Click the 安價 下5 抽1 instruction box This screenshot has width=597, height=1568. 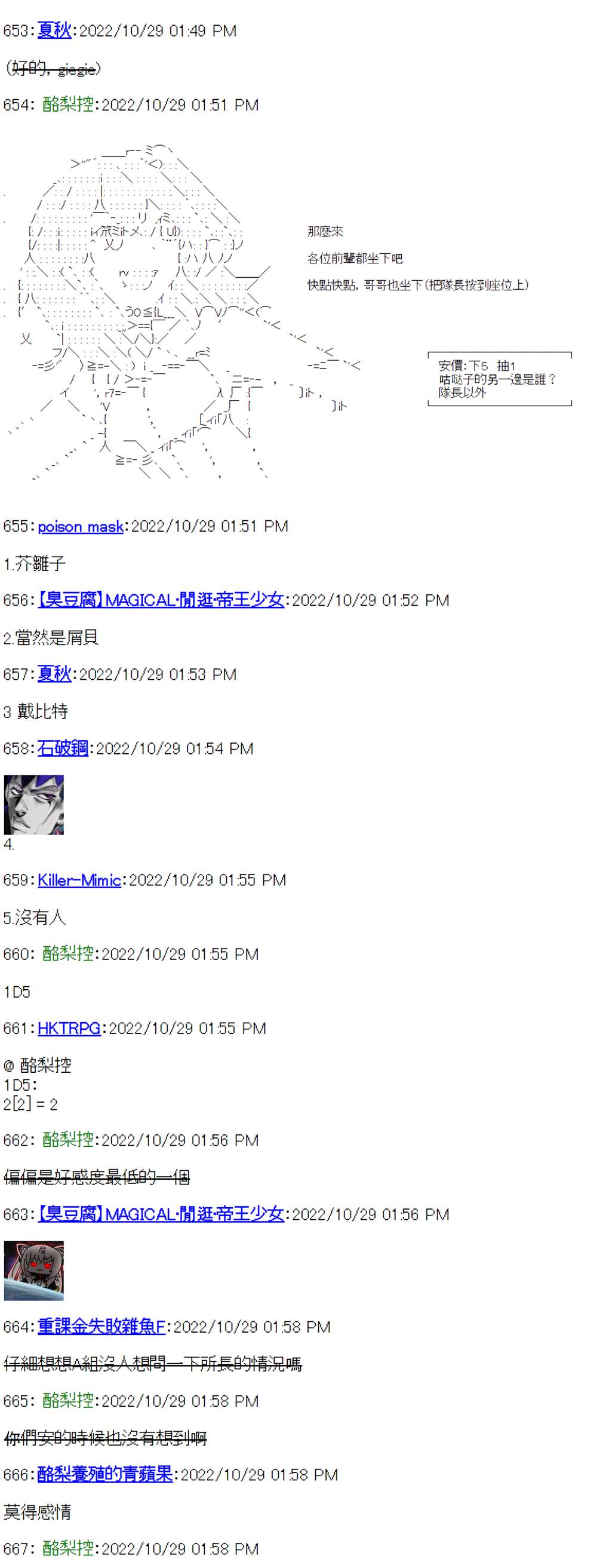tap(500, 379)
